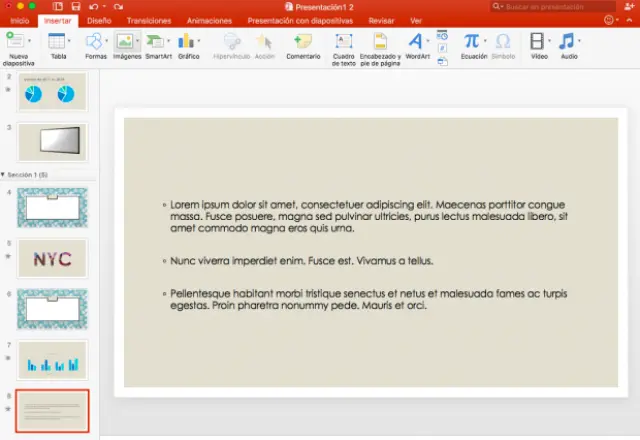Screen dimensions: 640x440
Task: Add a Comentario to the slide
Action: tap(302, 42)
